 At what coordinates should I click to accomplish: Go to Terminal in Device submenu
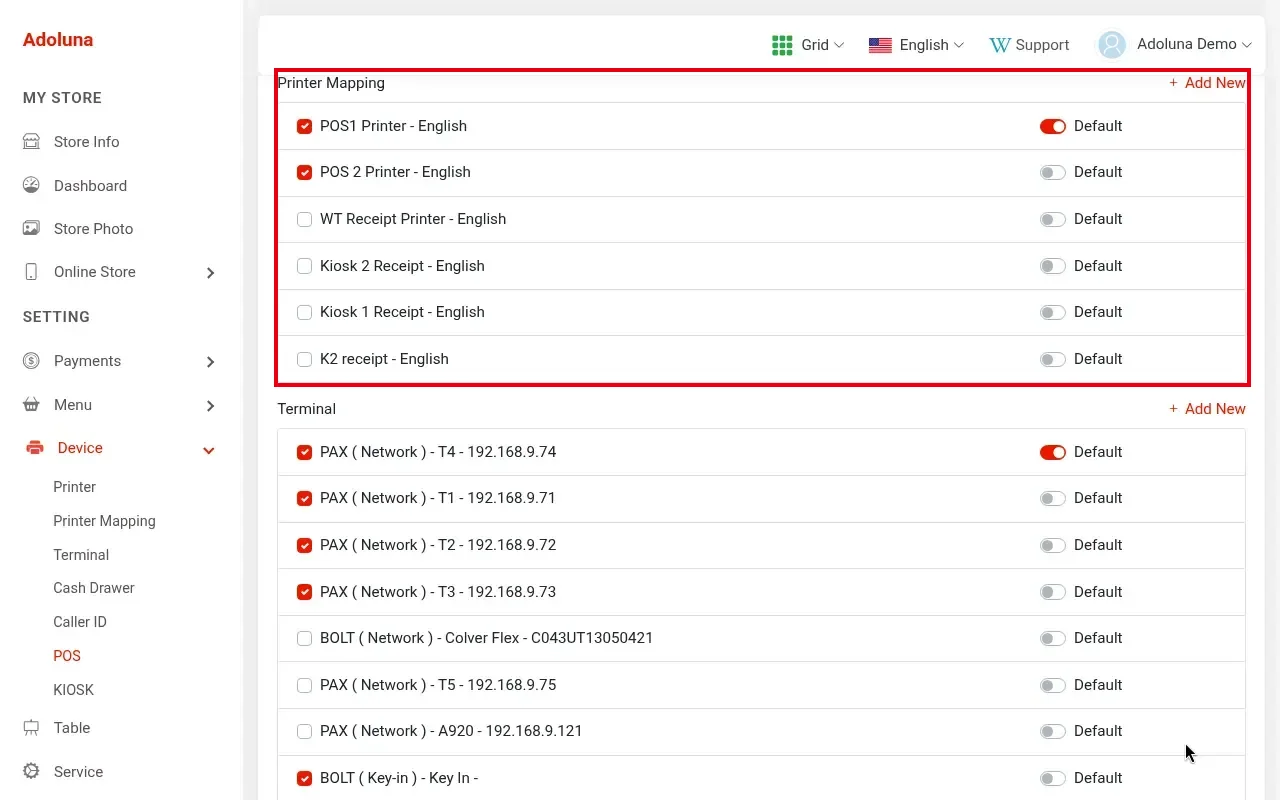point(81,555)
